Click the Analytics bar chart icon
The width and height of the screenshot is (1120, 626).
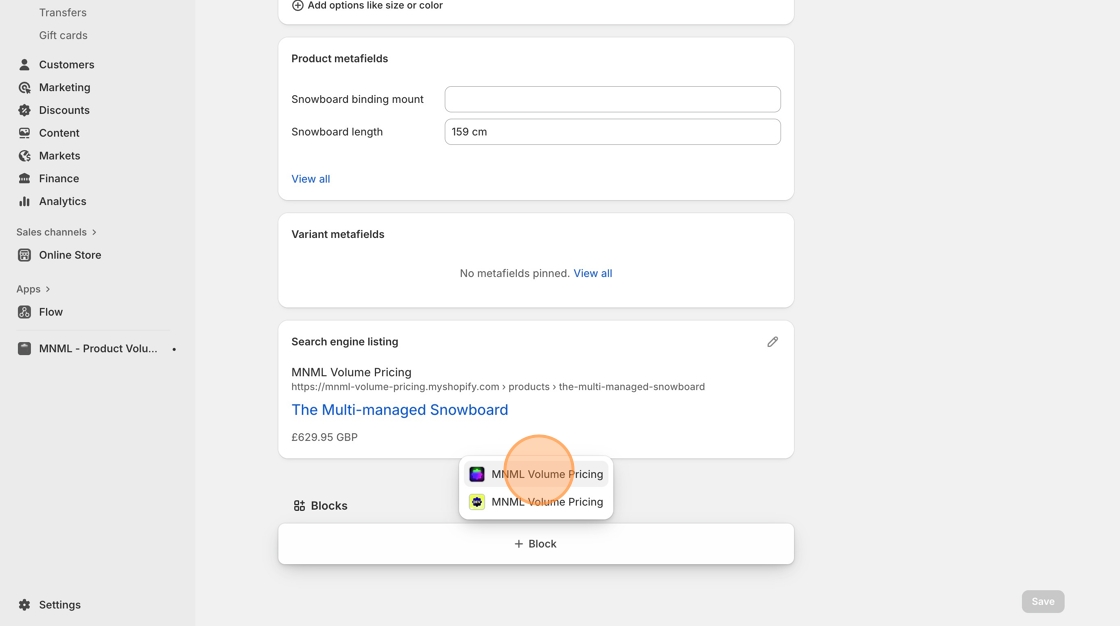click(x=24, y=202)
